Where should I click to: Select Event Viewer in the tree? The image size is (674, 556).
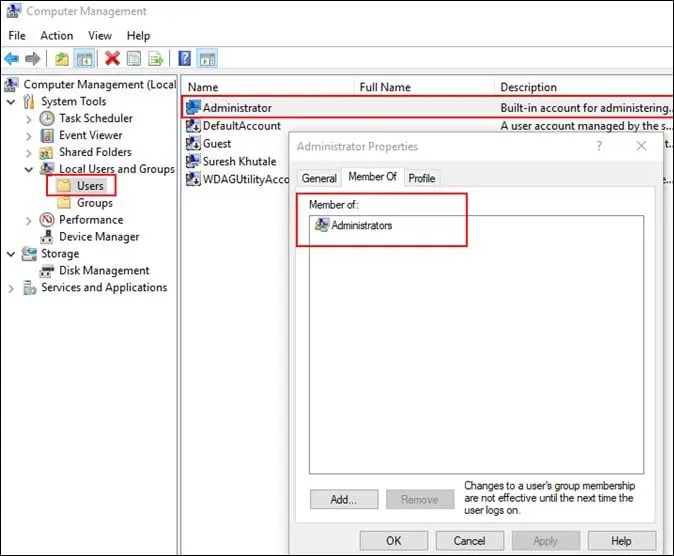tap(90, 135)
